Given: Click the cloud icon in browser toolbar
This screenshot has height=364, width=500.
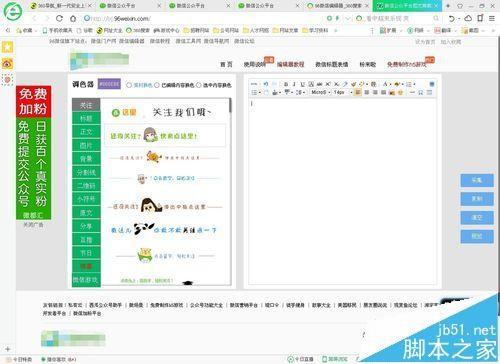Looking at the screenshot, I should (468, 18).
